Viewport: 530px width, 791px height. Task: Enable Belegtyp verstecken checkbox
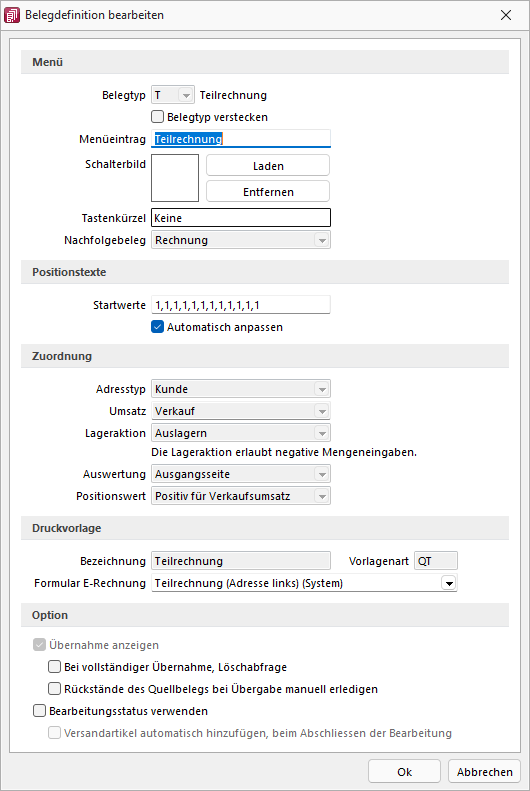158,117
